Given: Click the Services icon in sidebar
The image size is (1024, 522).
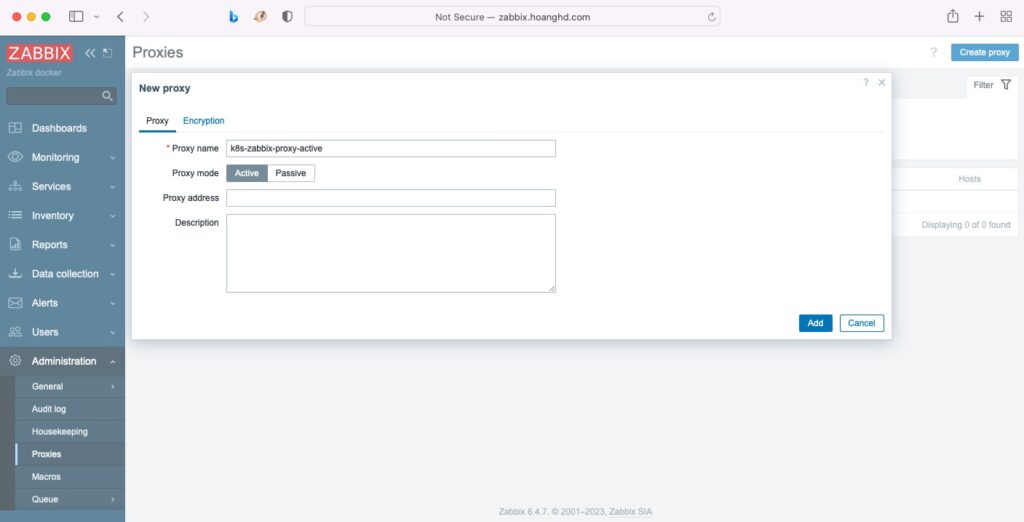Looking at the screenshot, I should [15, 186].
